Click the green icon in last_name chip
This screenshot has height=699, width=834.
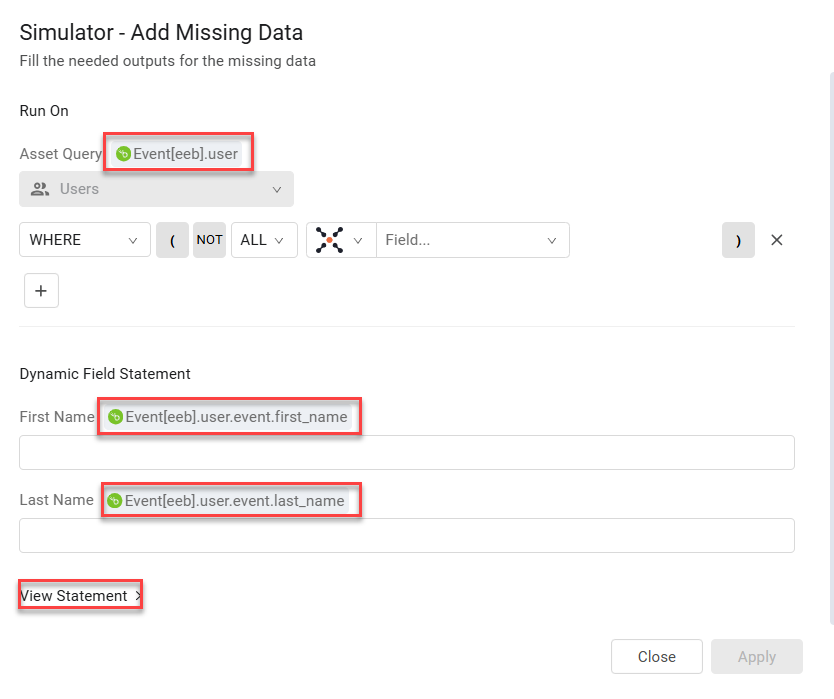(x=114, y=501)
